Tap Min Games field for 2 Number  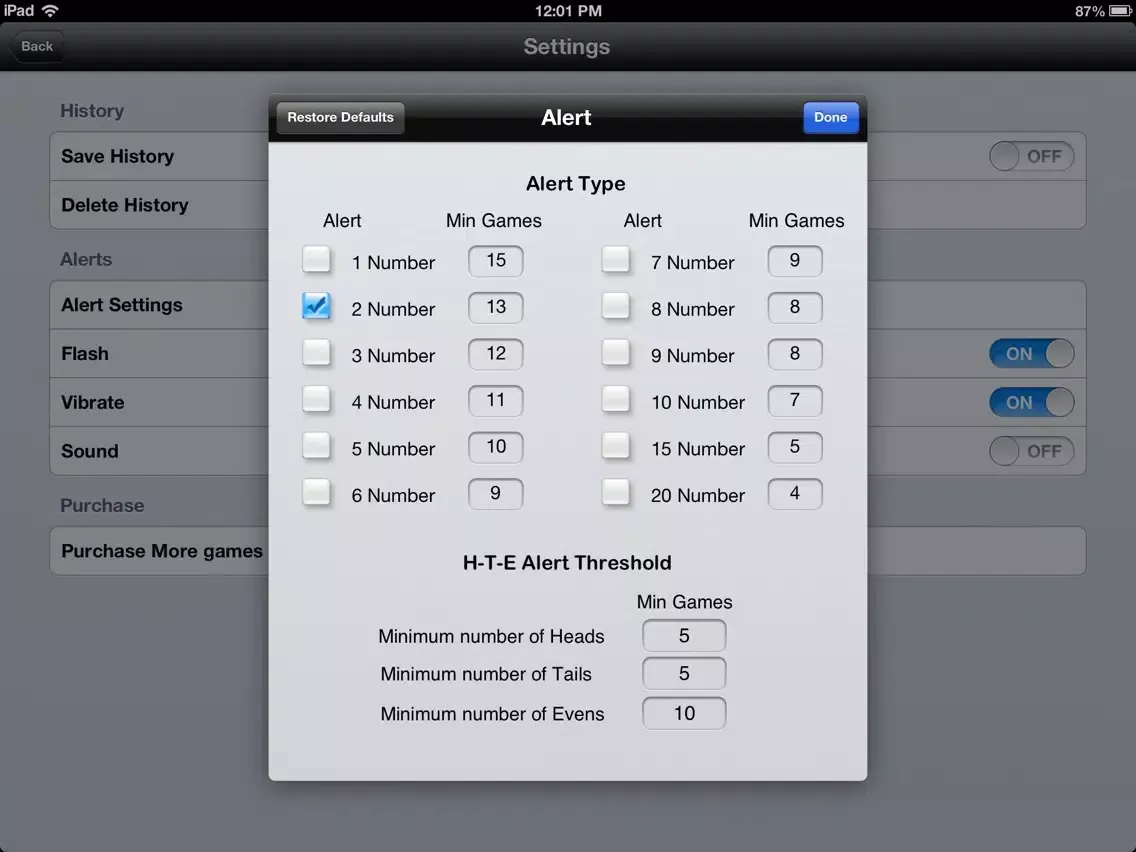tap(496, 308)
